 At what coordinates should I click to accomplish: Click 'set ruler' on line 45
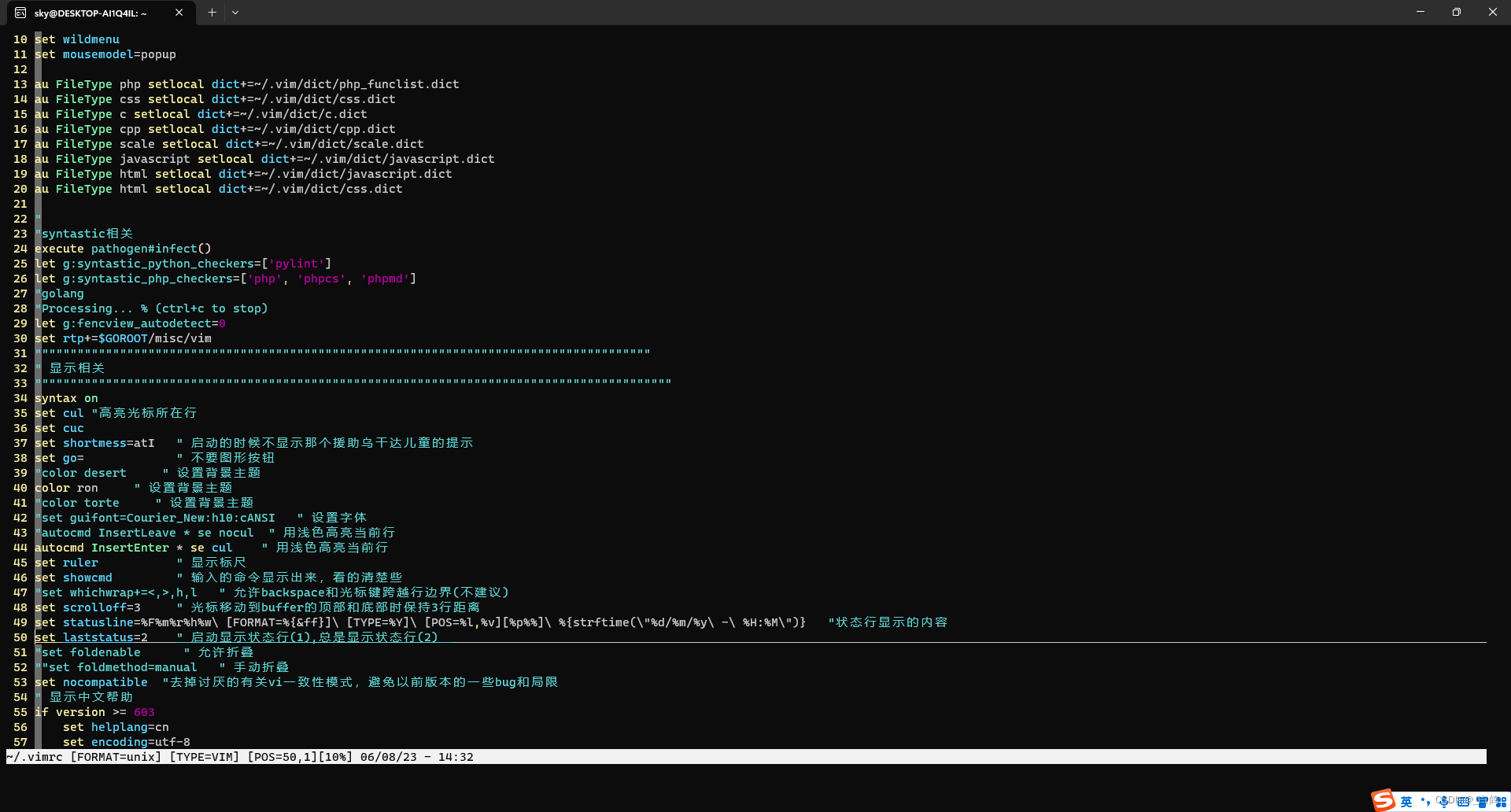coord(66,563)
